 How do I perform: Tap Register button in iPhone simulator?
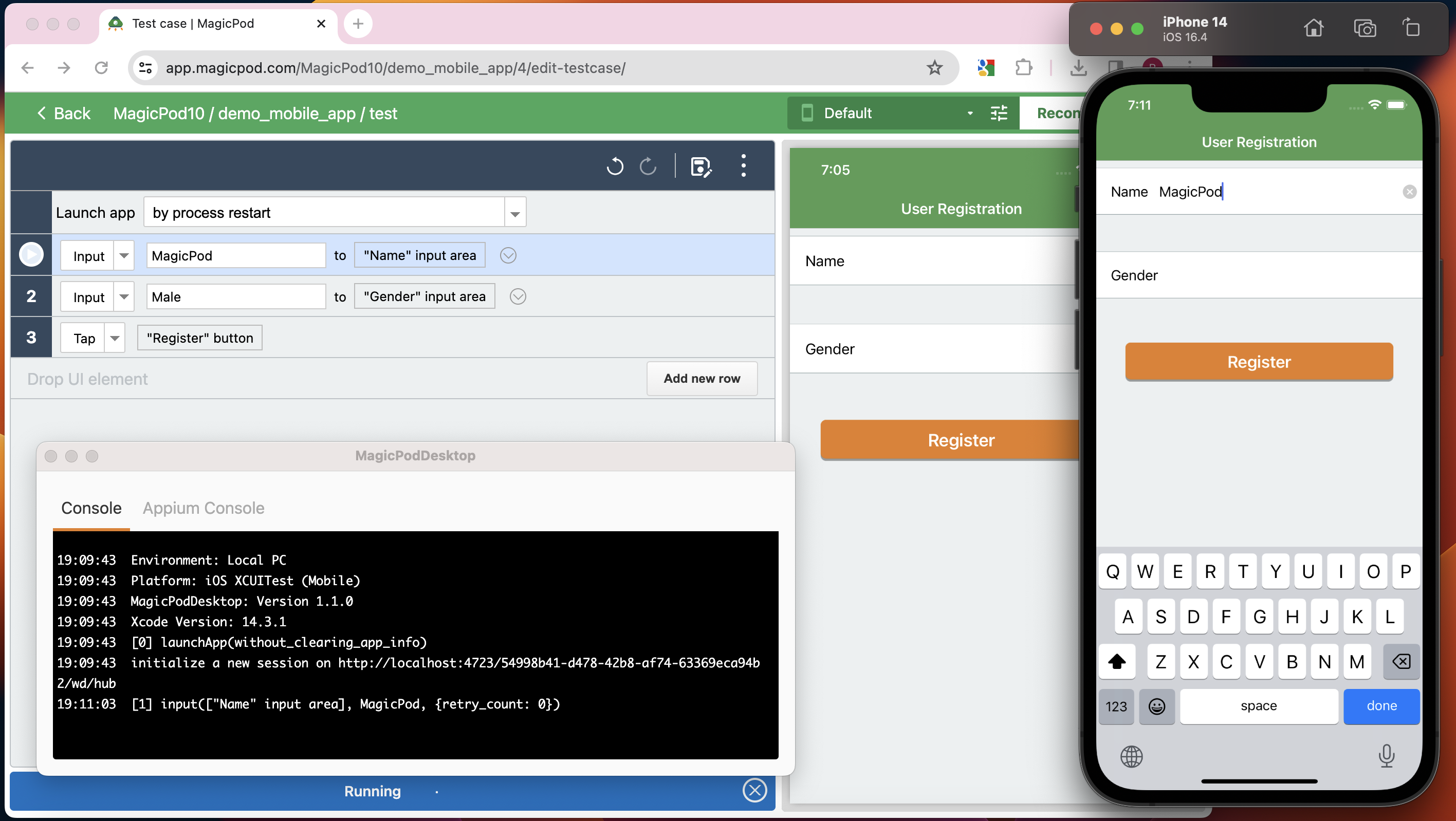coord(1259,362)
